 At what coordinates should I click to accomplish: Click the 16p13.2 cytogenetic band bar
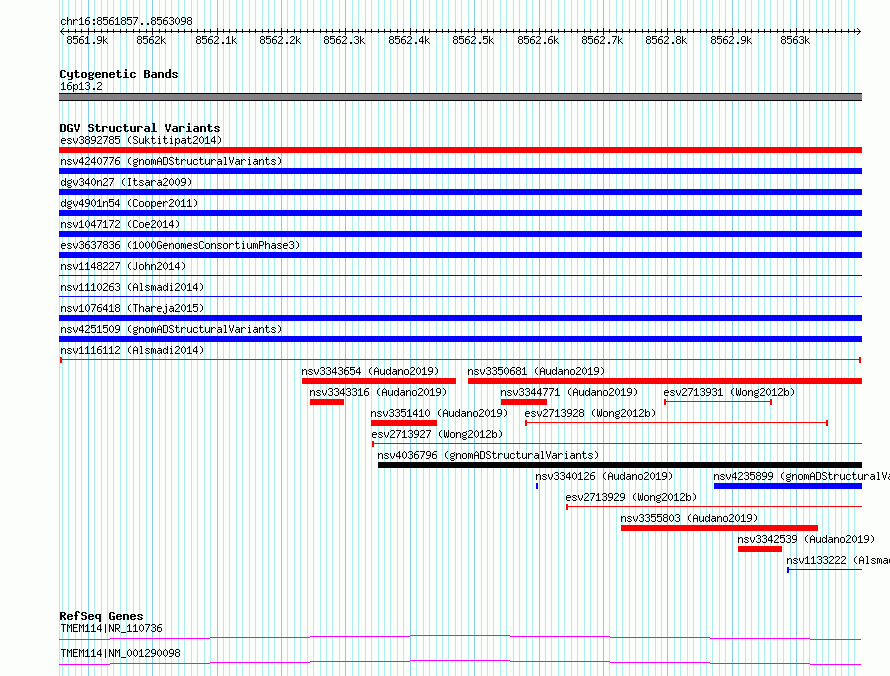pyautogui.click(x=460, y=97)
